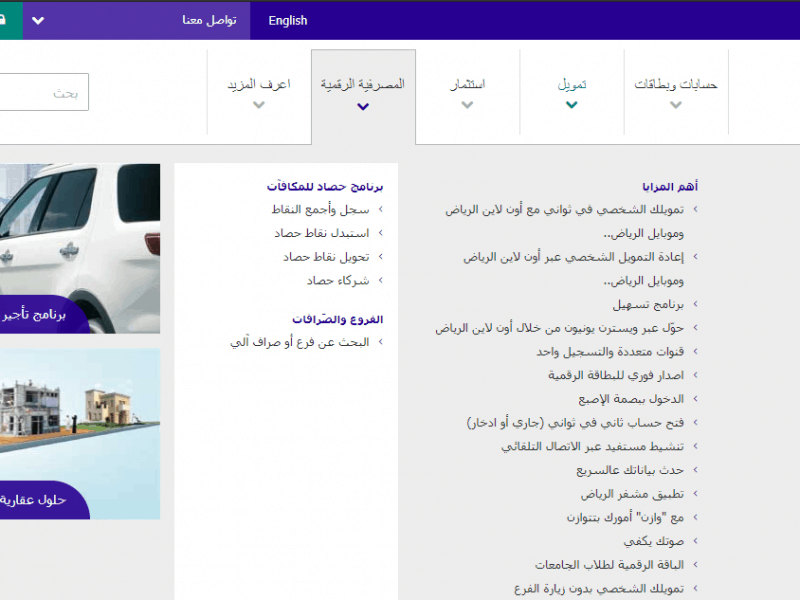Open the حوّل عبر ويسترن يونيون link
Screen dimensions: 800x600
(x=559, y=328)
